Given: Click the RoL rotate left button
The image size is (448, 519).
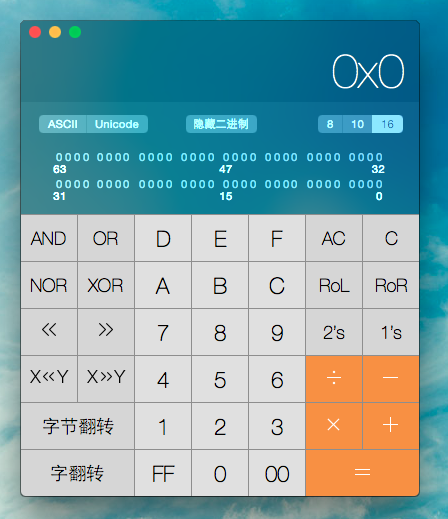Looking at the screenshot, I should click(334, 285).
